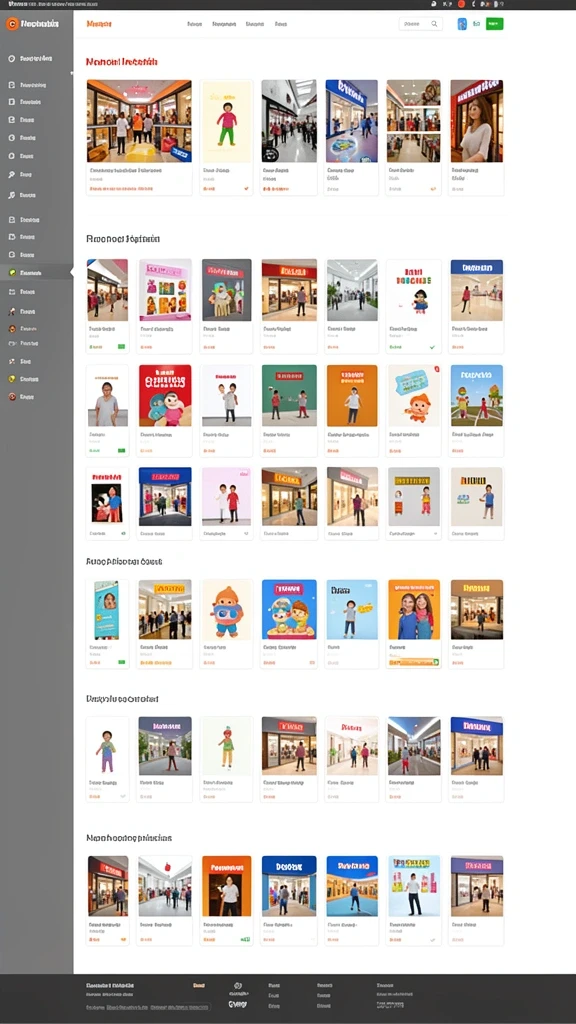576x1024 pixels.
Task: Click the orange circular logo in sidebar header
Action: [11, 24]
